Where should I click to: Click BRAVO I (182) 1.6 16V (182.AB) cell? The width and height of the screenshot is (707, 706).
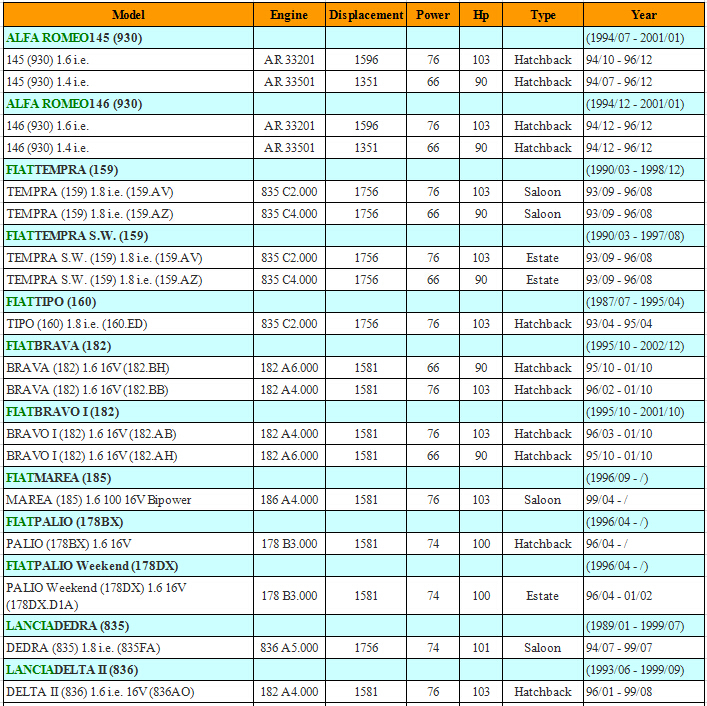[x=128, y=434]
